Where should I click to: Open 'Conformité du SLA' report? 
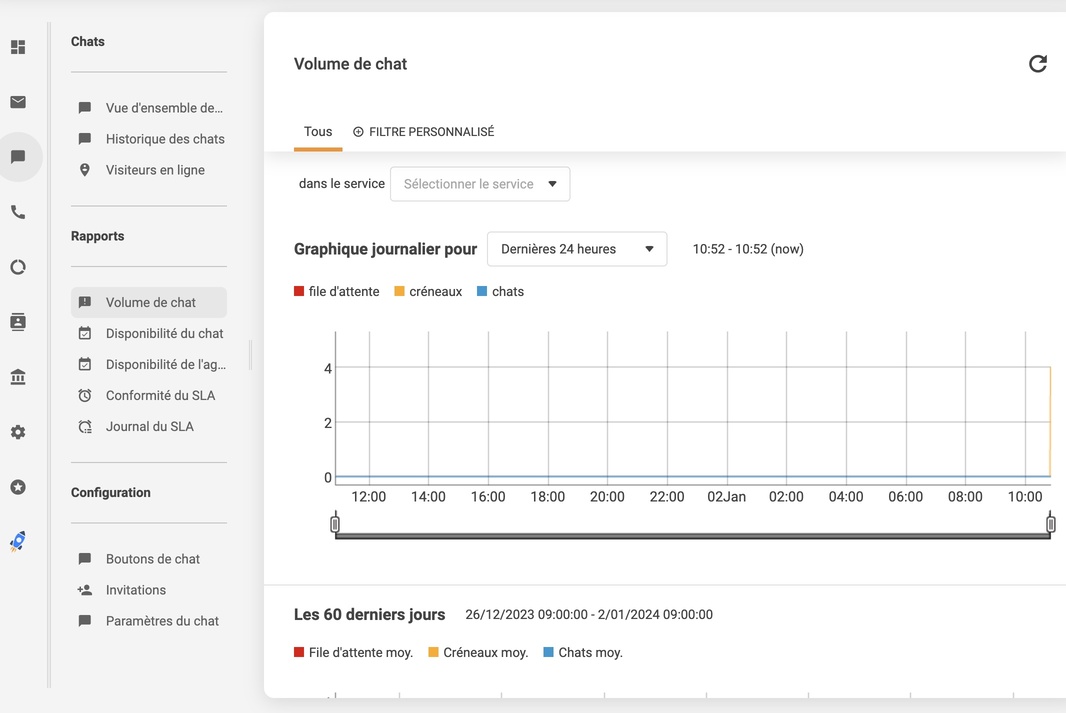click(160, 395)
